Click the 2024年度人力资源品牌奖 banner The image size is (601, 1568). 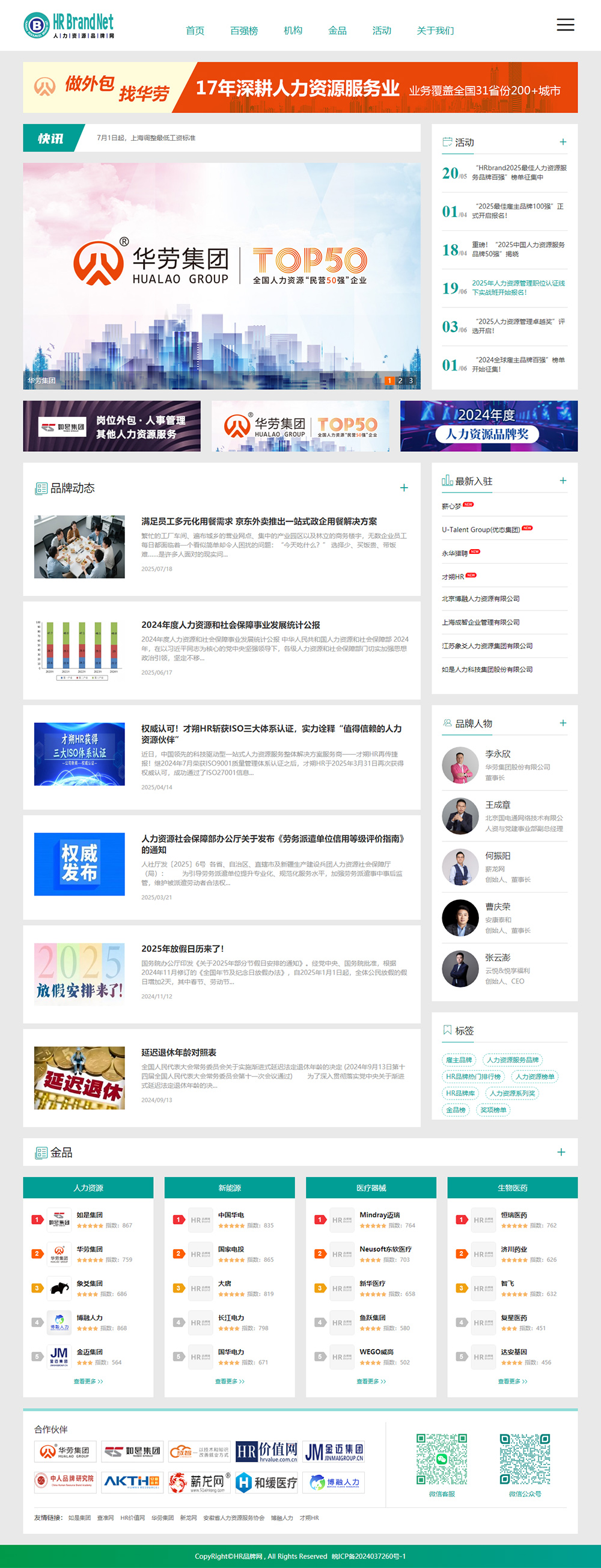tap(489, 425)
